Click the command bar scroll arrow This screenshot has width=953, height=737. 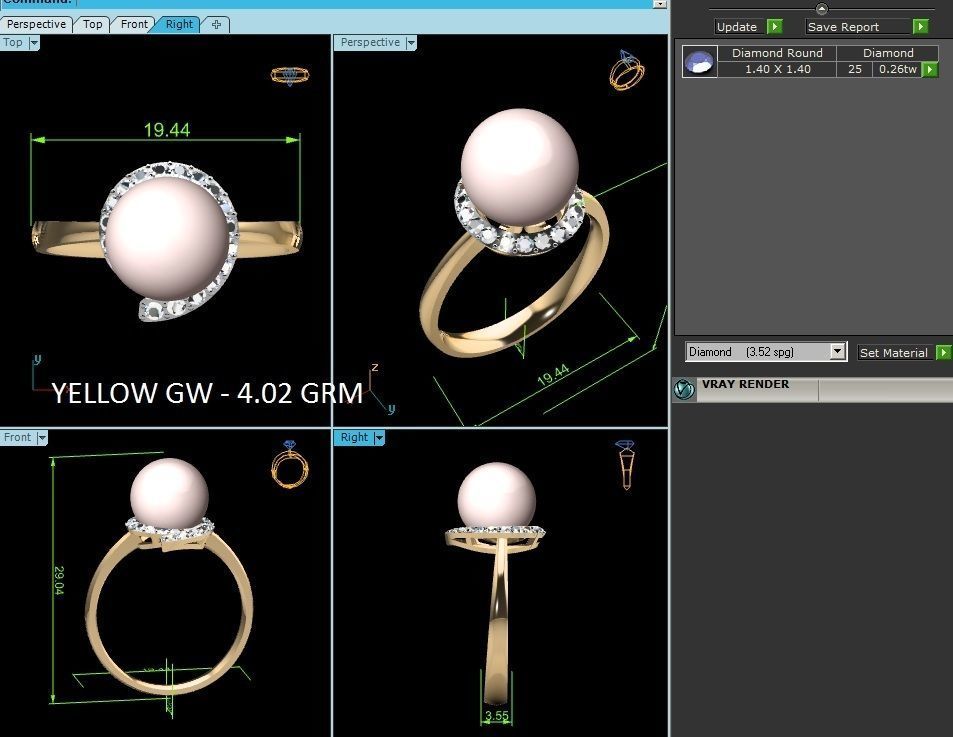[x=659, y=4]
